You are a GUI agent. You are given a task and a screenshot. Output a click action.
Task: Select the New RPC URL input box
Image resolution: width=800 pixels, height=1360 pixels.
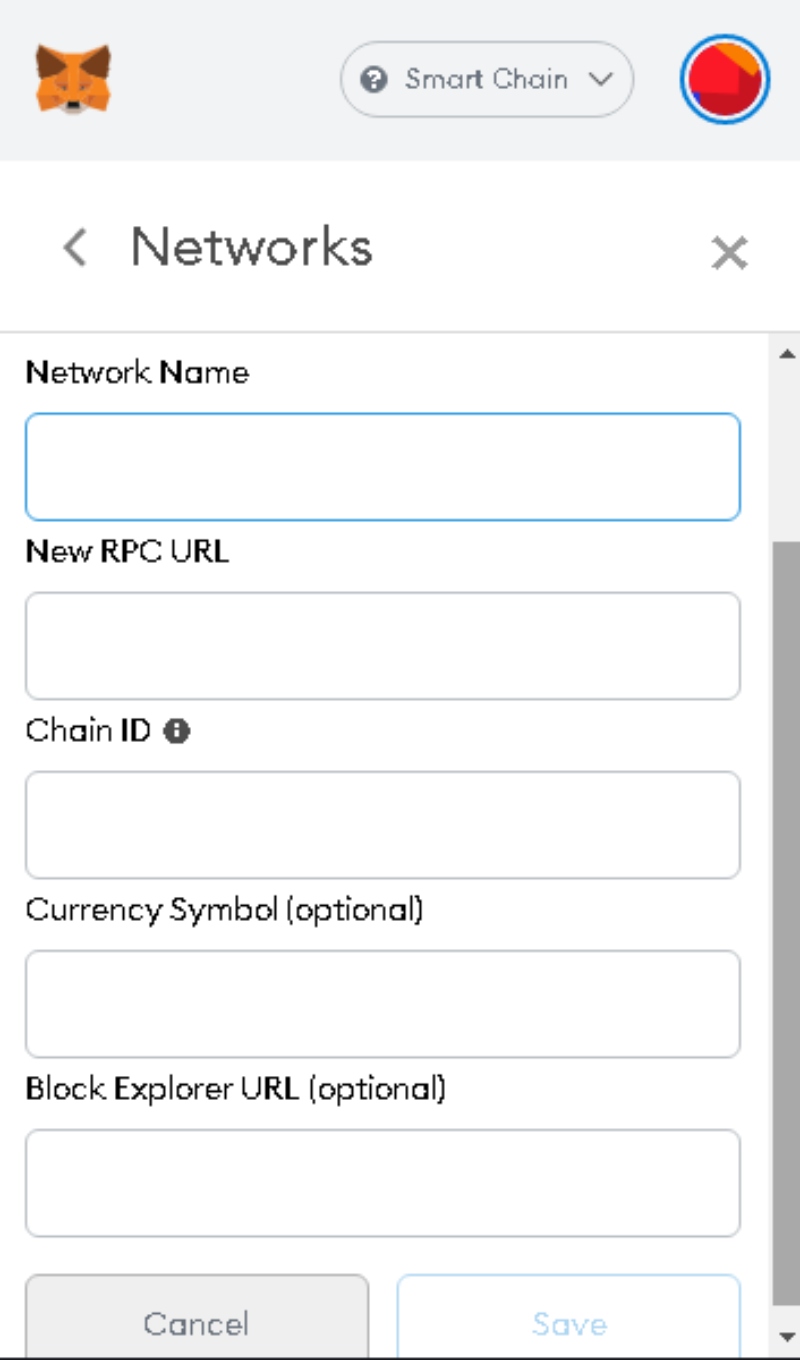pyautogui.click(x=383, y=646)
